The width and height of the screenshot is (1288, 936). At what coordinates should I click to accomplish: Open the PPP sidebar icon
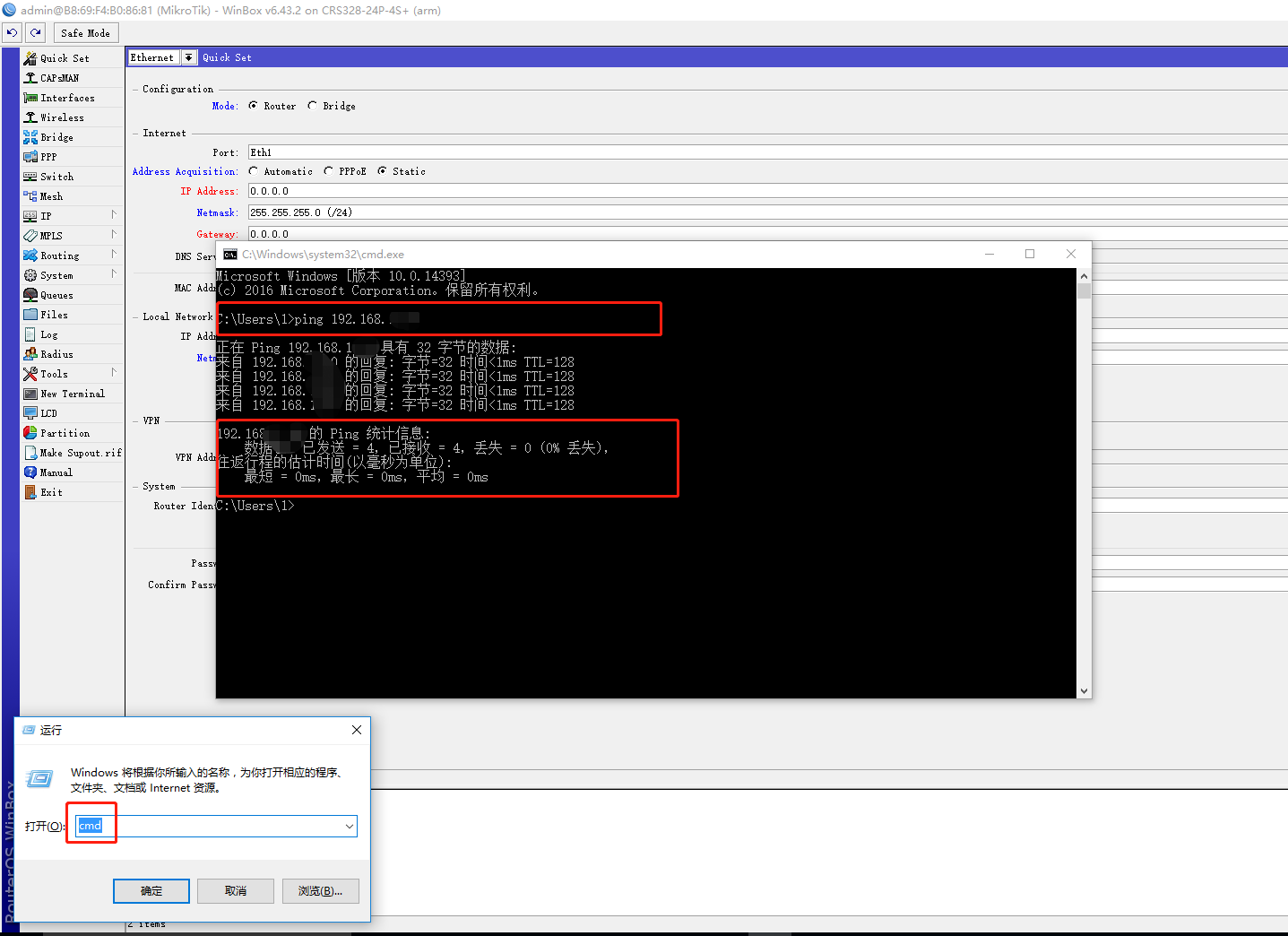[x=30, y=157]
